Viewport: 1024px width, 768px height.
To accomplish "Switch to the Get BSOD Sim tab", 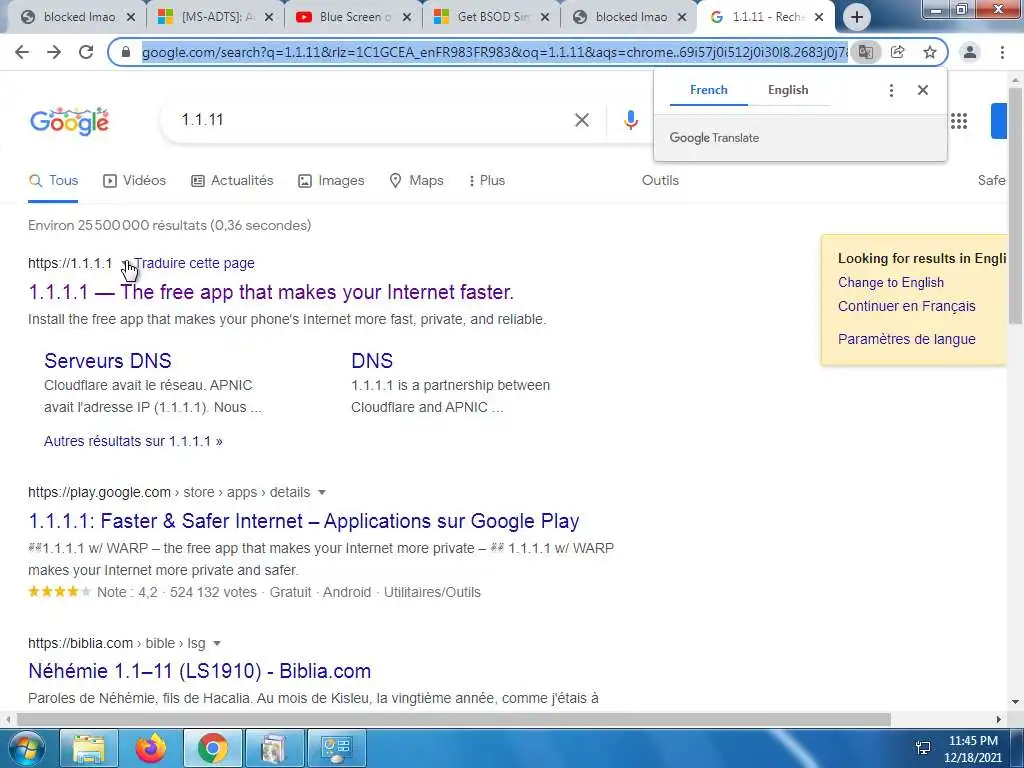I will point(491,17).
